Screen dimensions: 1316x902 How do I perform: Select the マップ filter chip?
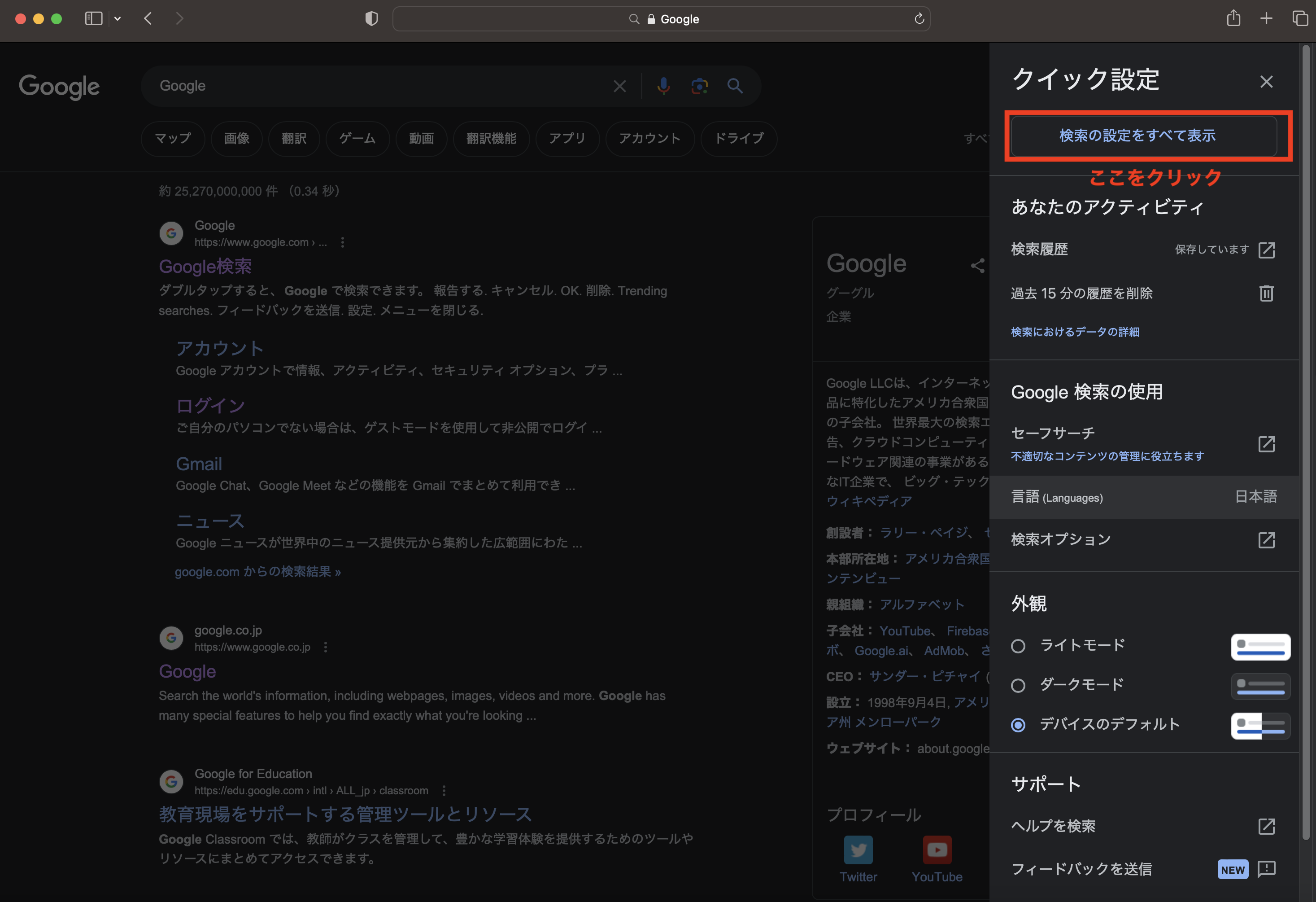[x=173, y=138]
